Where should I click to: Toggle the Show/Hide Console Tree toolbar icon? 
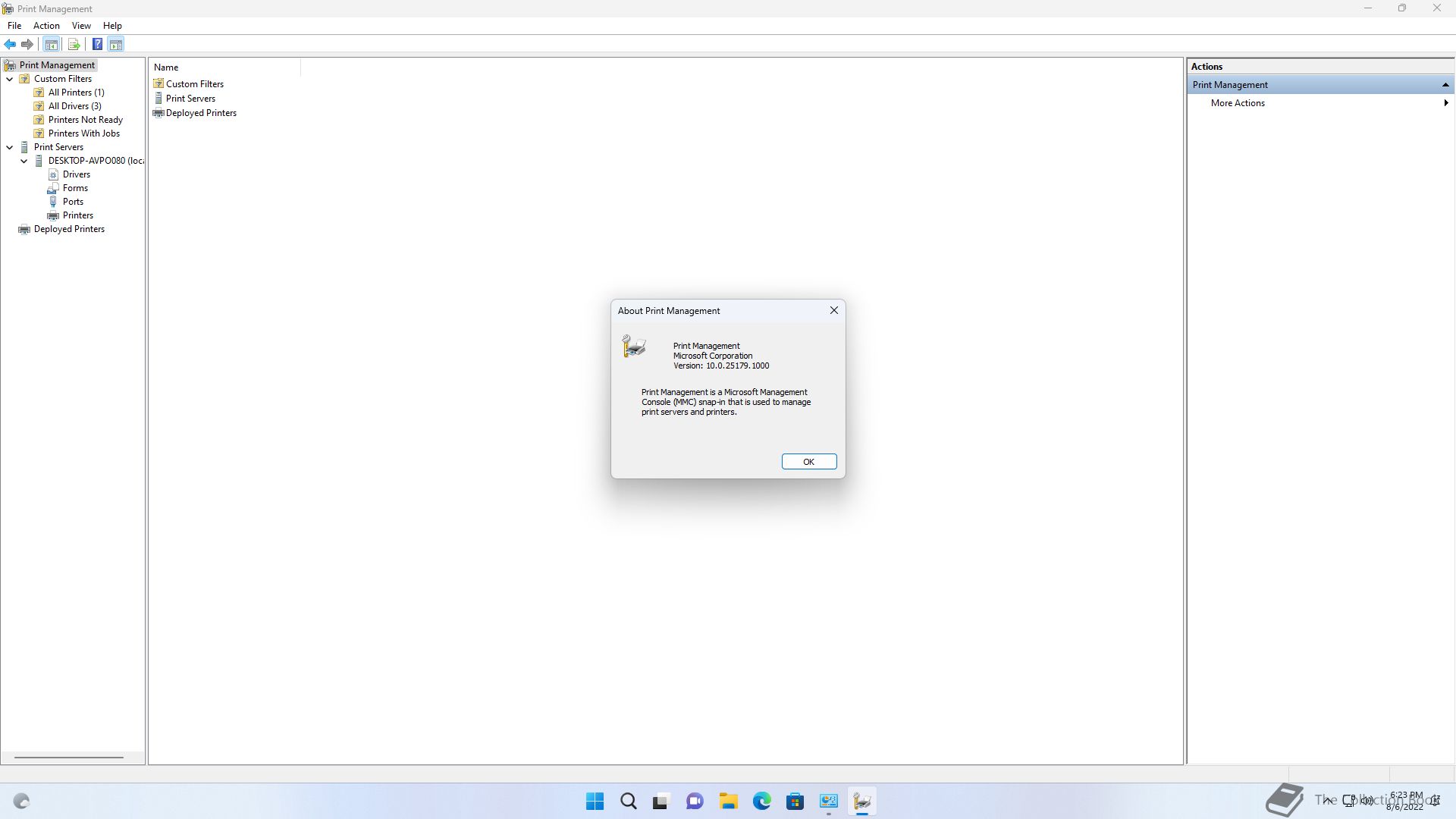(x=52, y=44)
